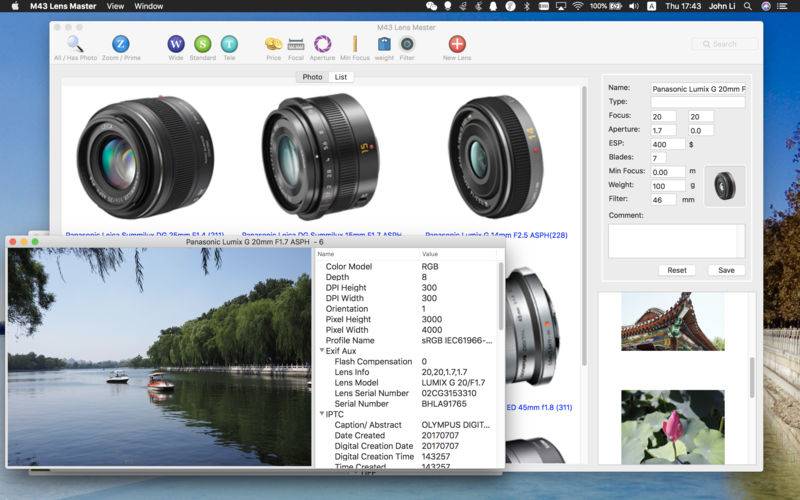Add a New Lens with plus icon
Image resolution: width=800 pixels, height=500 pixels.
[457, 44]
